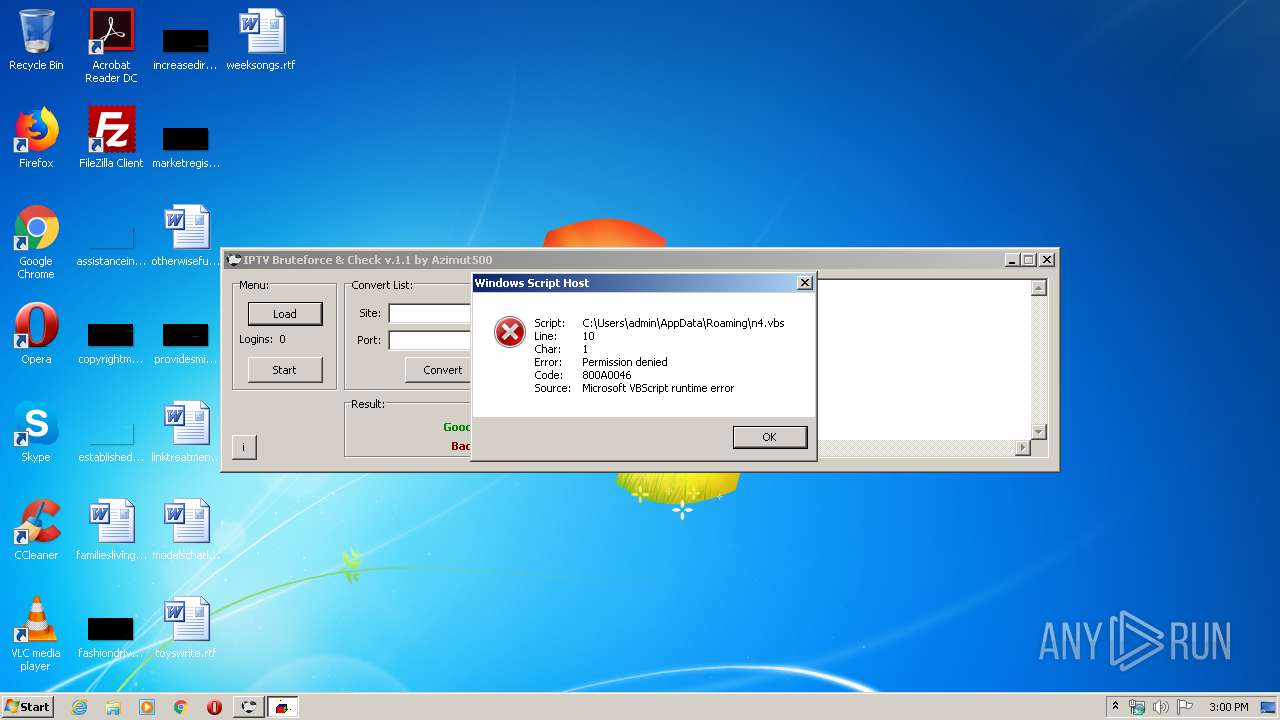Click the Start button in IPTV Bruteforce window
The width and height of the screenshot is (1280, 720).
coord(285,369)
